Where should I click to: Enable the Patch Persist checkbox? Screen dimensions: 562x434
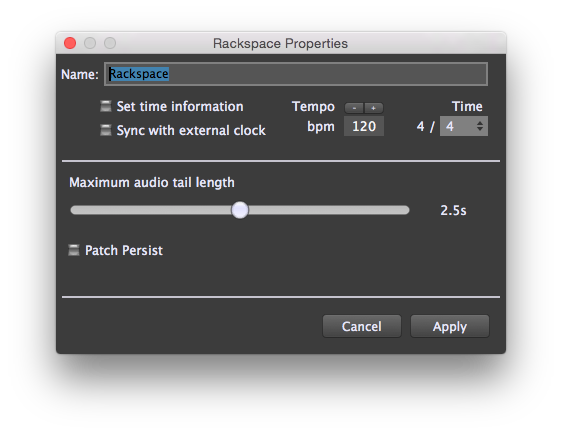click(74, 250)
